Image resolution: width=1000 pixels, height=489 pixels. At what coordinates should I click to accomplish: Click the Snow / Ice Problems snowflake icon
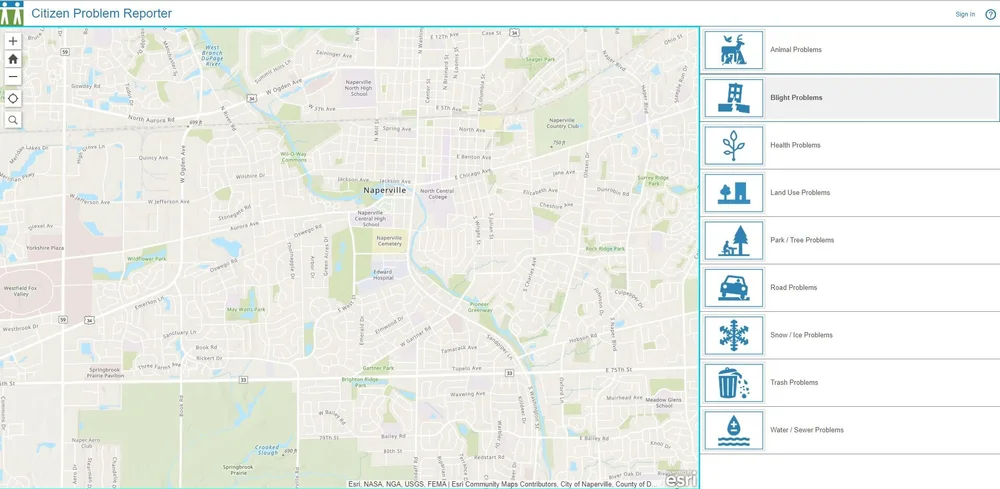pos(733,335)
